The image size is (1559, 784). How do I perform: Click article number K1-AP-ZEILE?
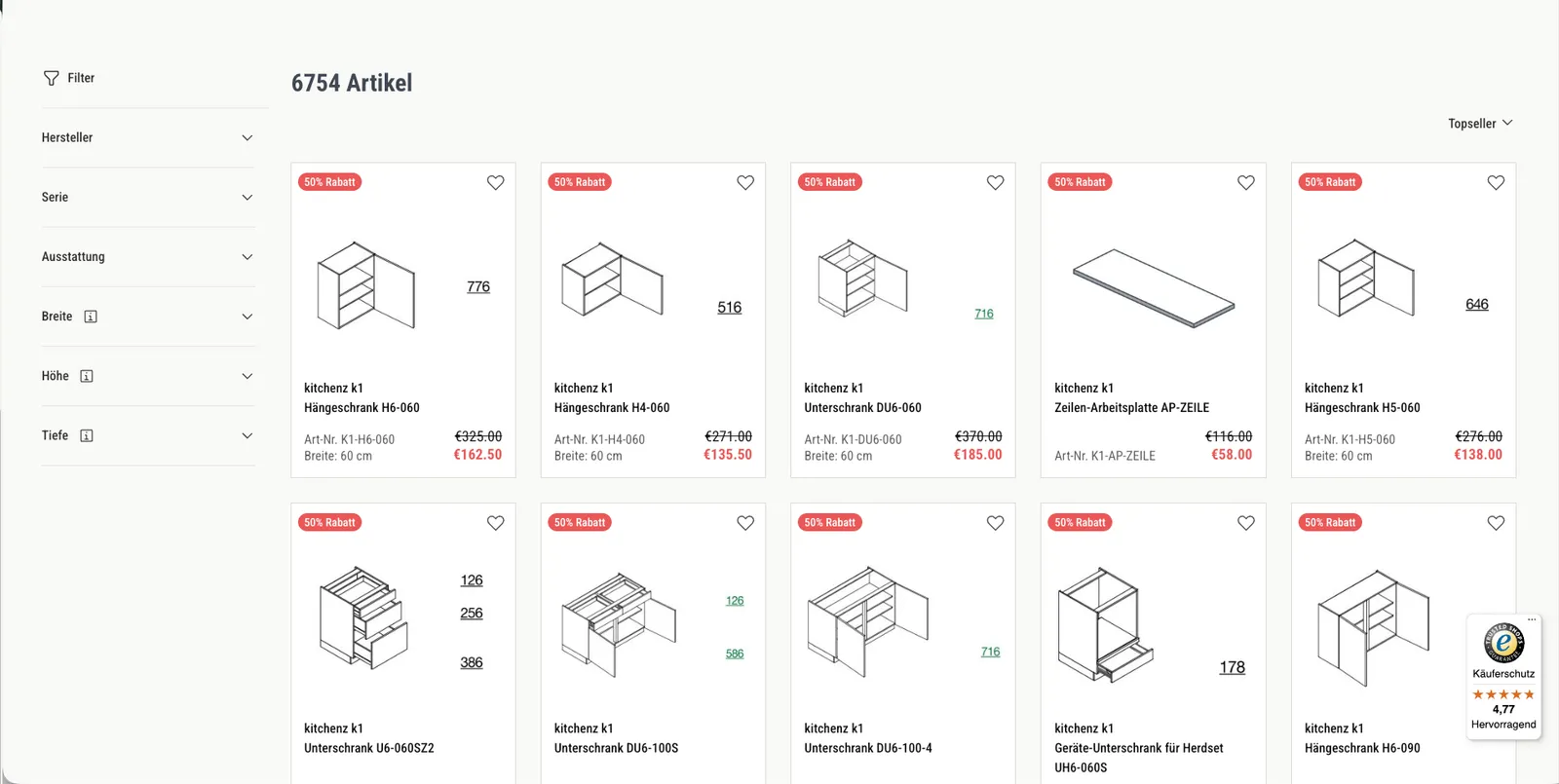1105,456
